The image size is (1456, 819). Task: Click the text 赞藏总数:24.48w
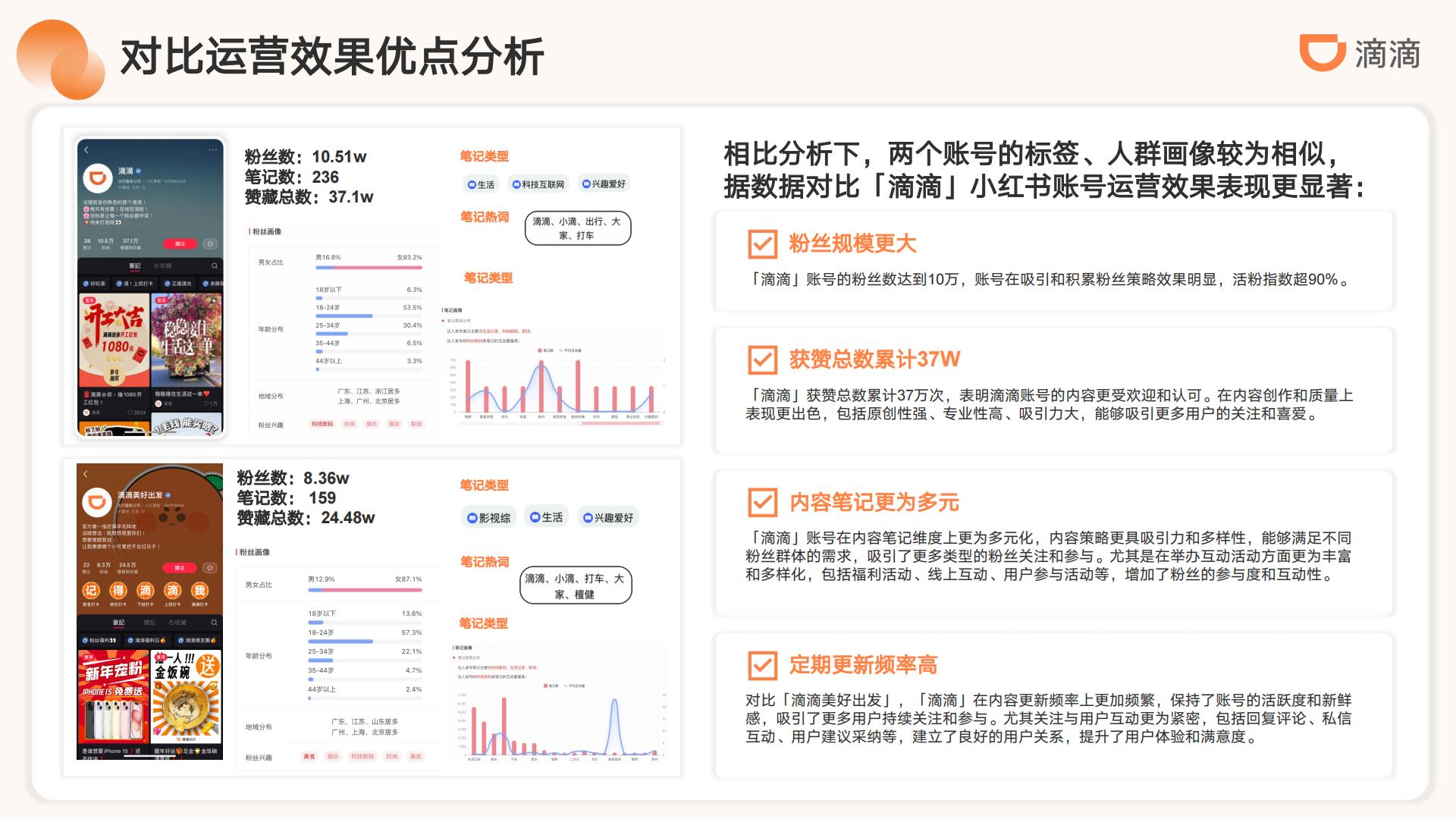[x=306, y=518]
